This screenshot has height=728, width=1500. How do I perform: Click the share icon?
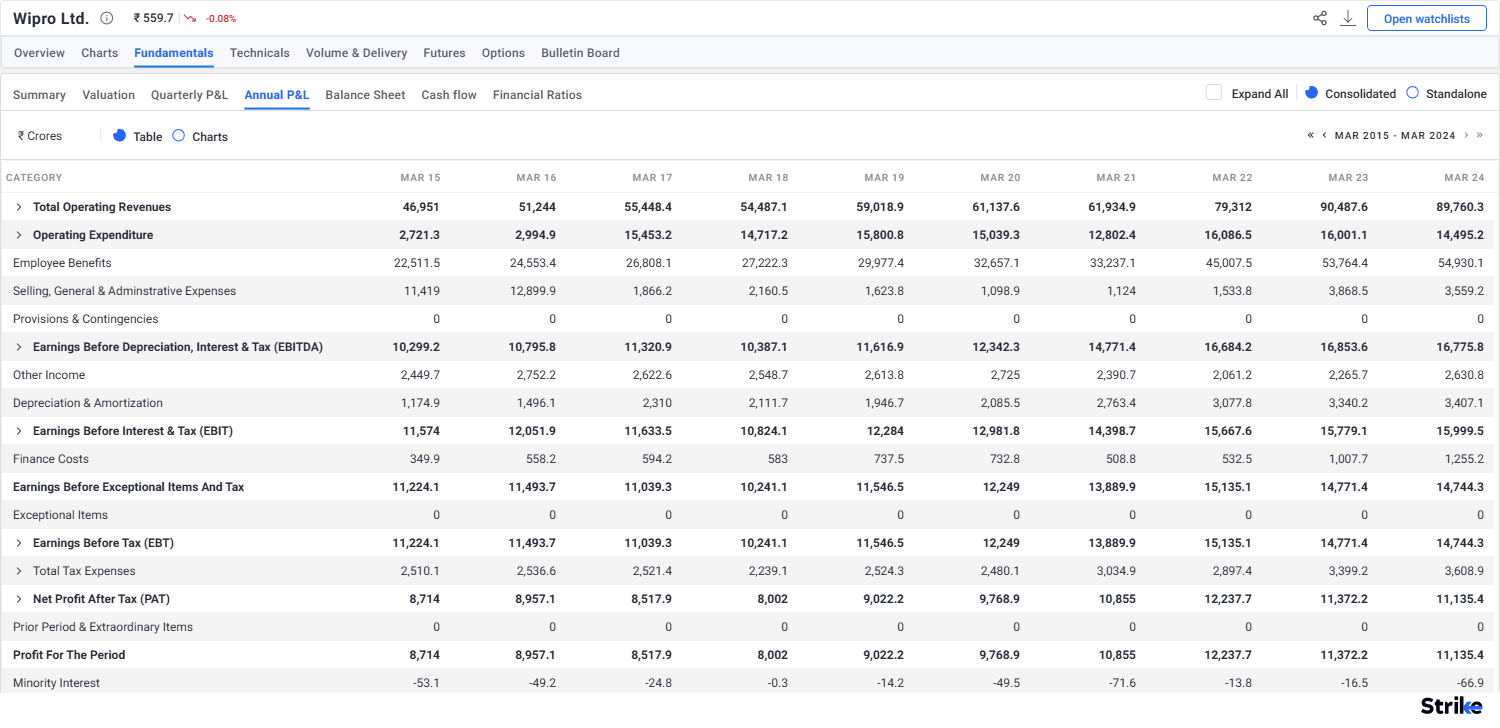point(1320,18)
